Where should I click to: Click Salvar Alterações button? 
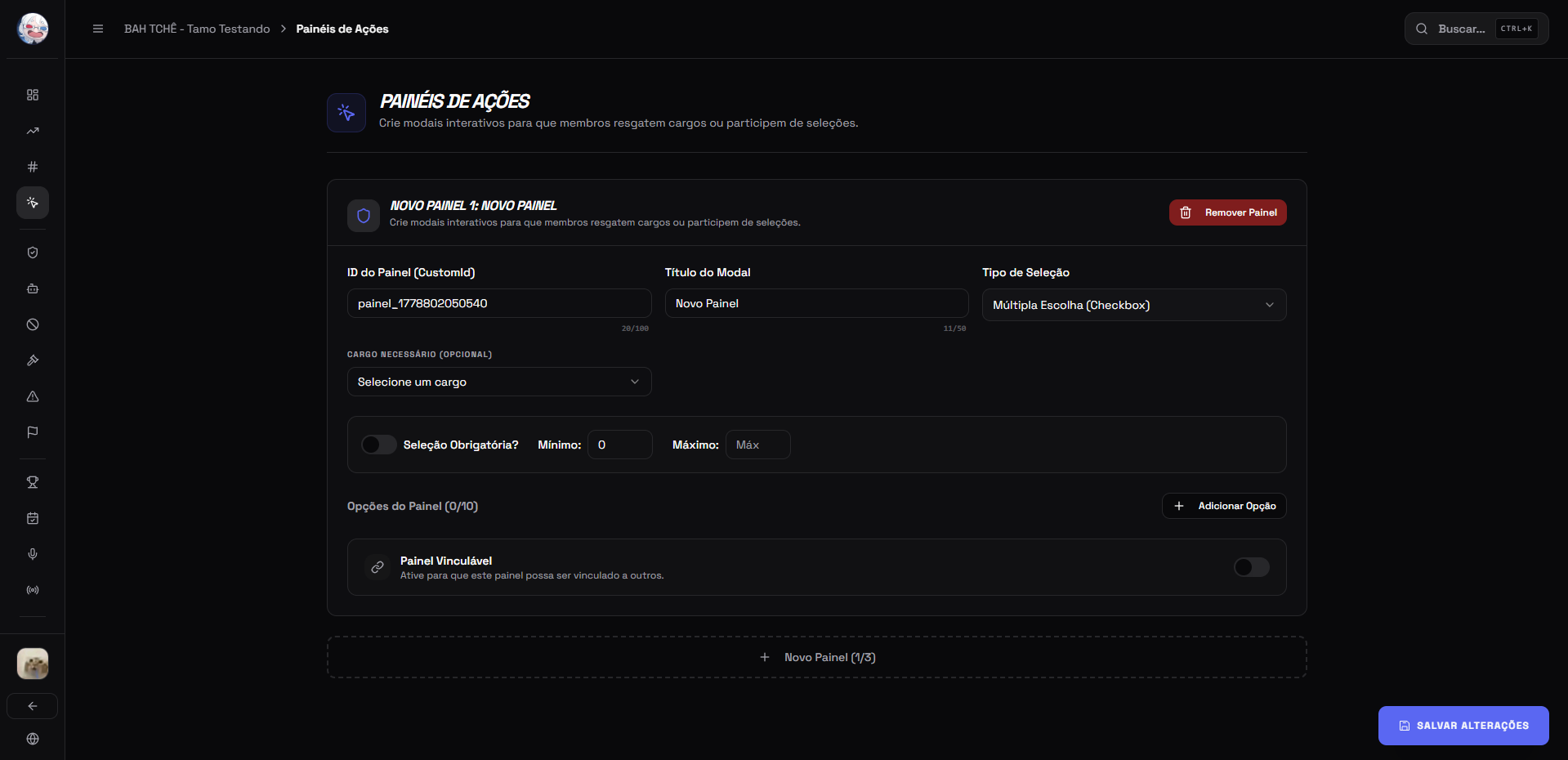click(1463, 726)
